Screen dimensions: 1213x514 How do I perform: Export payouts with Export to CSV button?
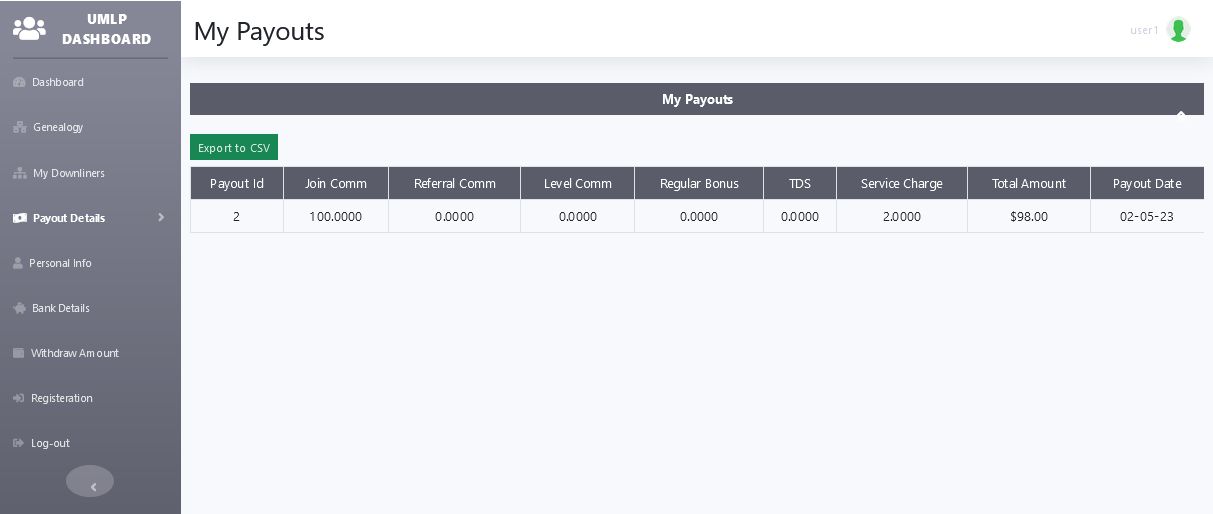point(234,147)
